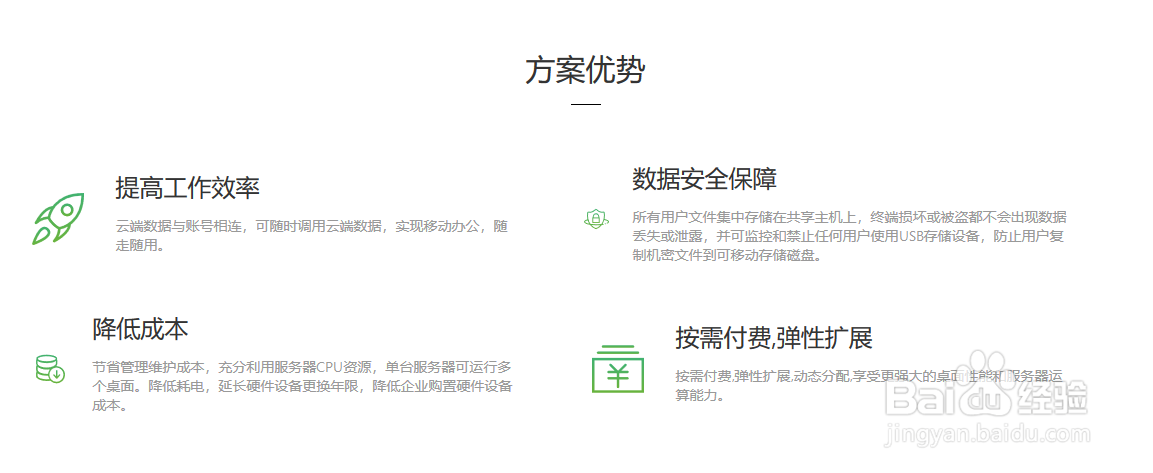Select the 数据安全保障 heading

[704, 179]
